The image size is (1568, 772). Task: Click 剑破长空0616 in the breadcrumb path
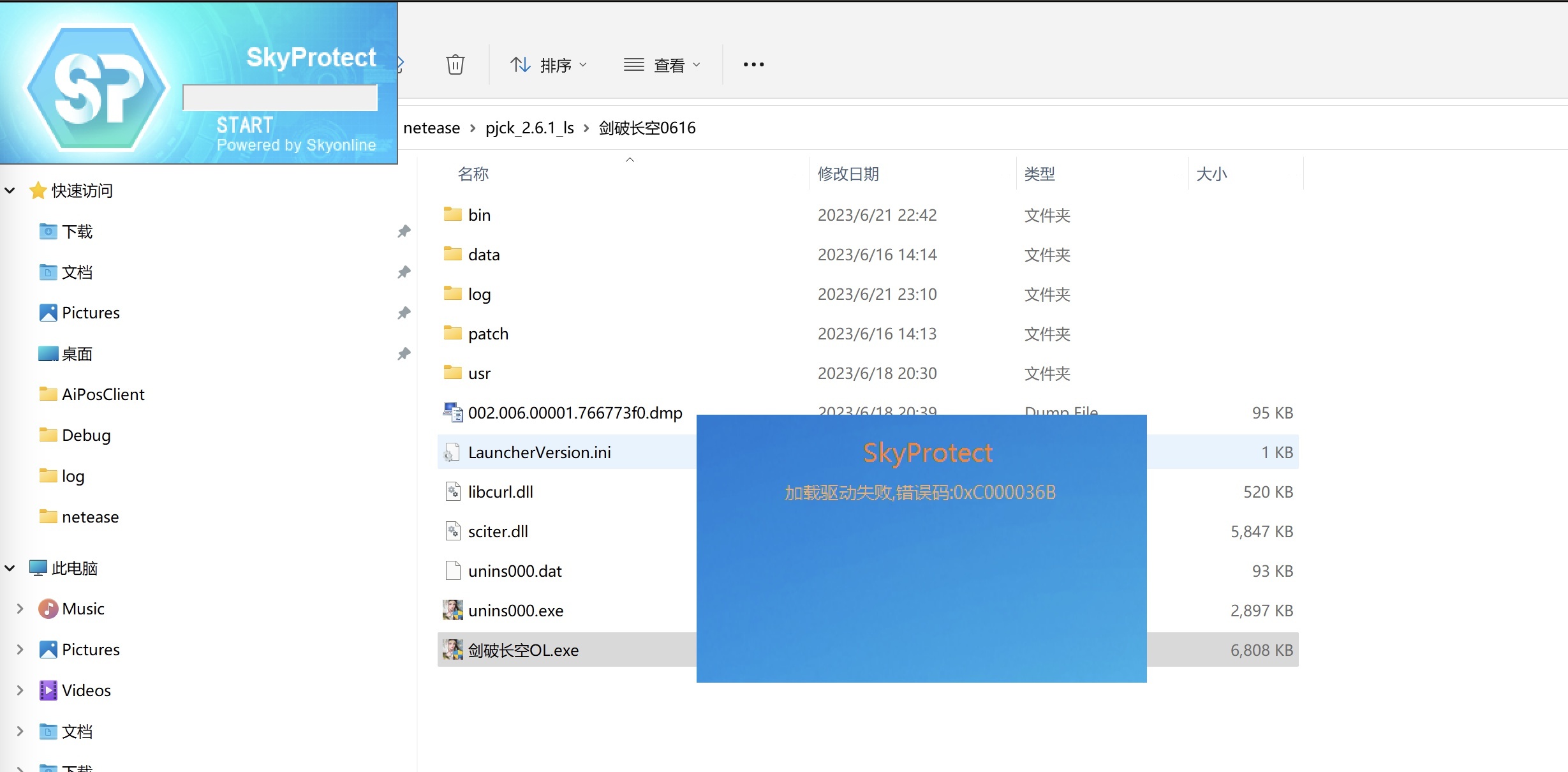click(x=647, y=128)
